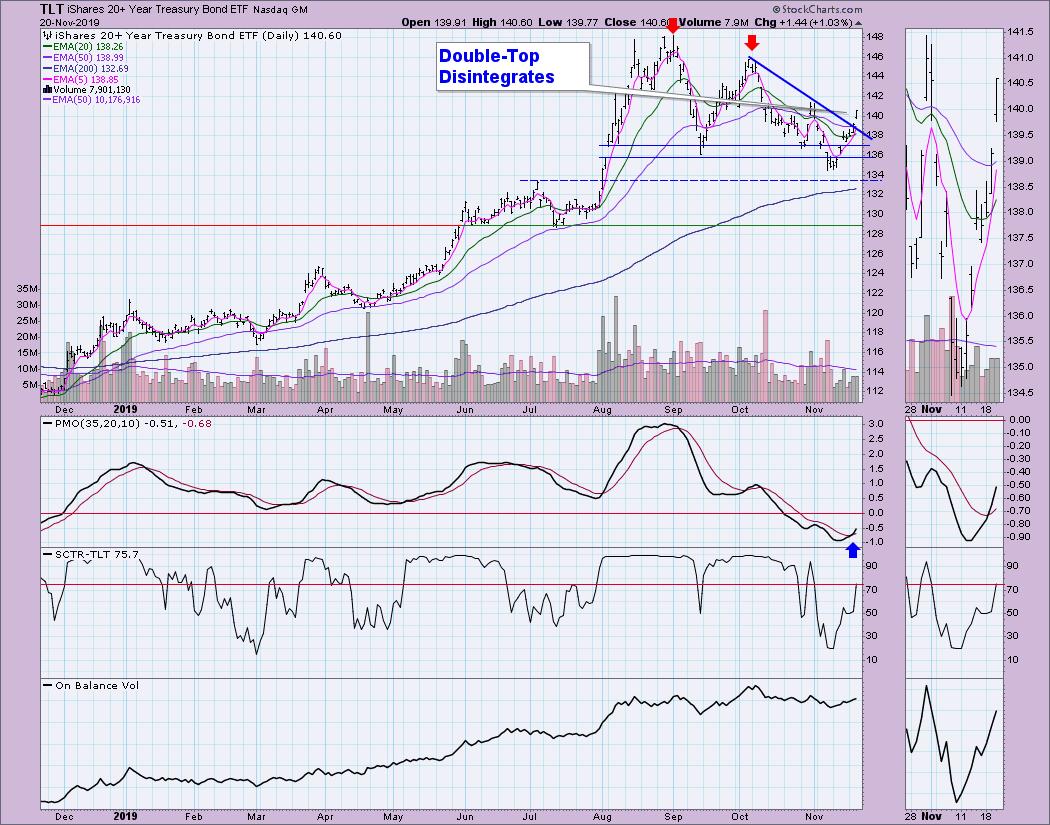
Task: Click the 'EMA(50) 10,176,916' volume legend entry
Action: click(96, 99)
